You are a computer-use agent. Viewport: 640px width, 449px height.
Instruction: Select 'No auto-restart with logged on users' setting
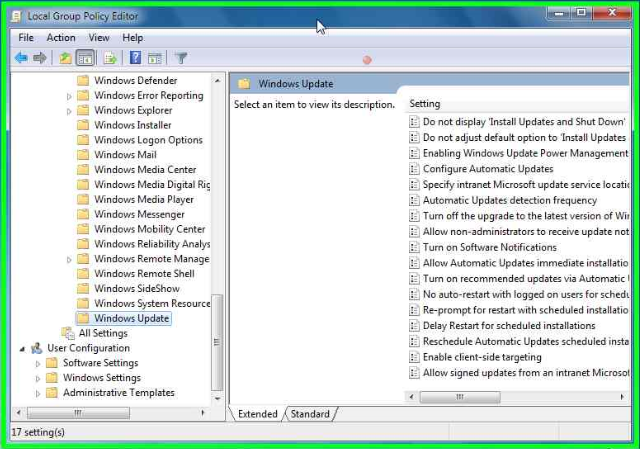point(526,294)
